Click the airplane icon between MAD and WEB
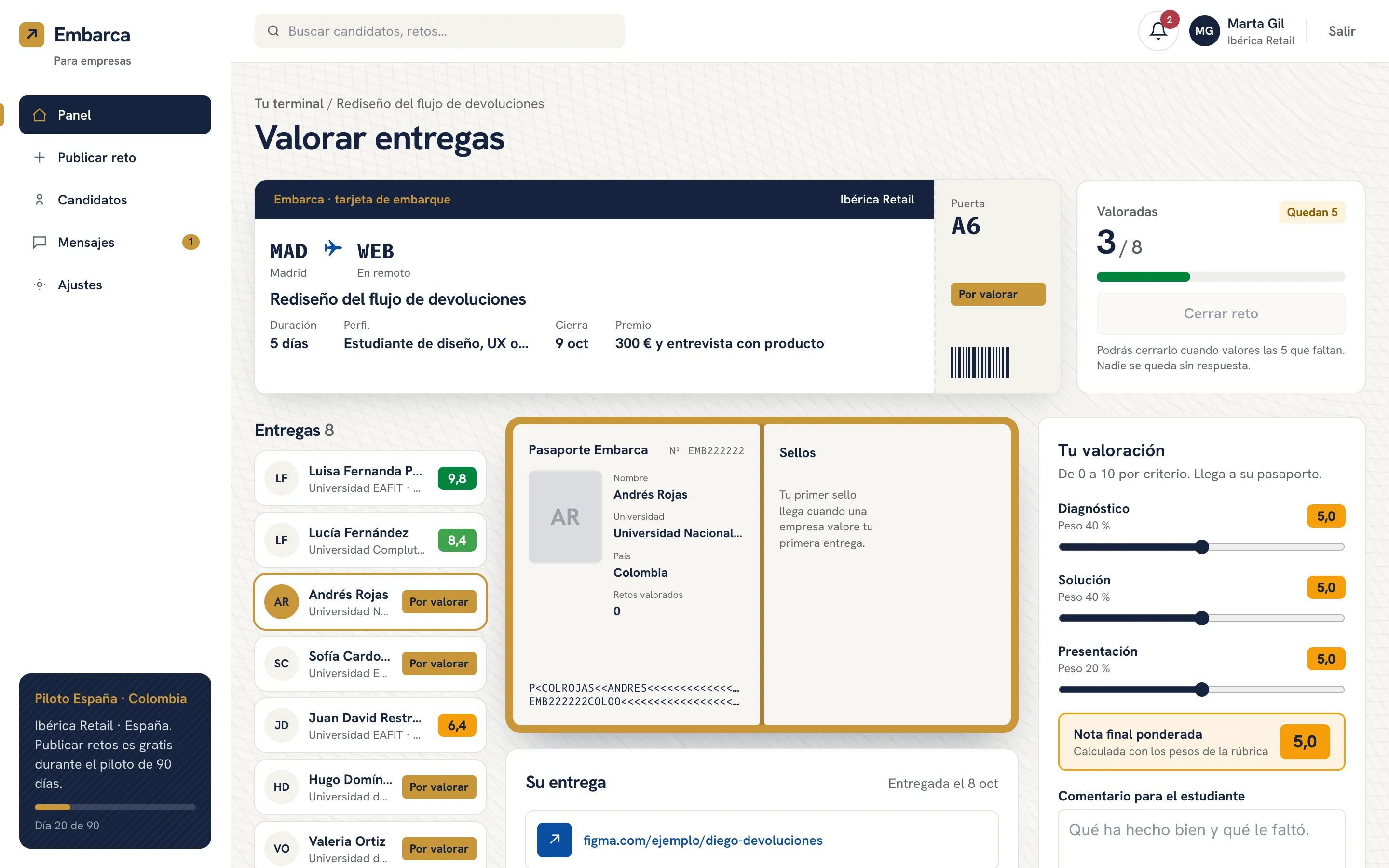Screen dimensions: 1389x868 click(x=333, y=248)
